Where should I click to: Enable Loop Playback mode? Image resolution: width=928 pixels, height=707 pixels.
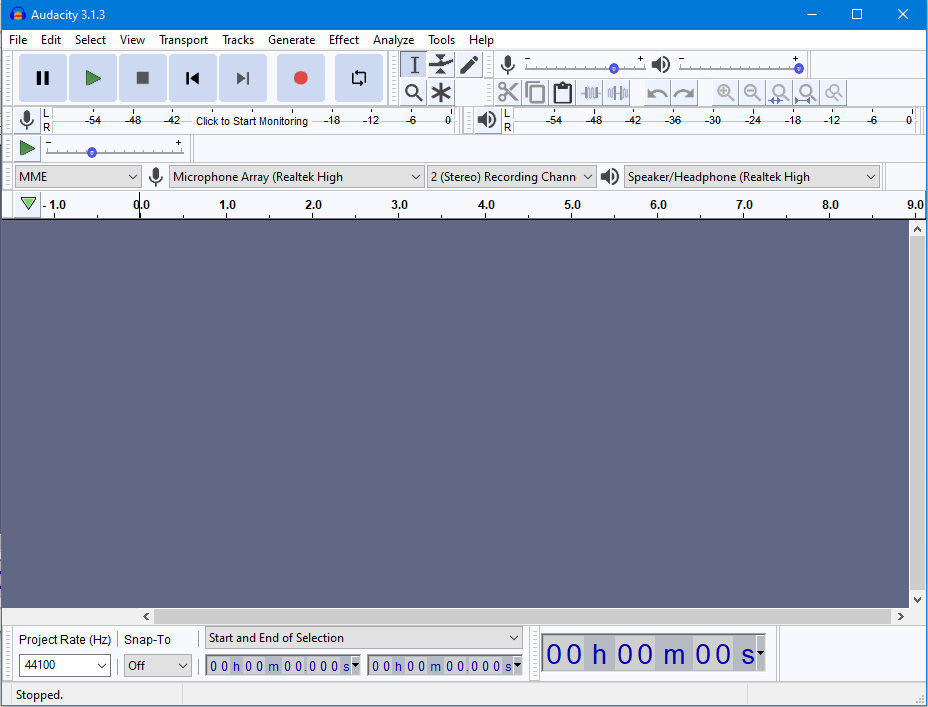tap(358, 77)
